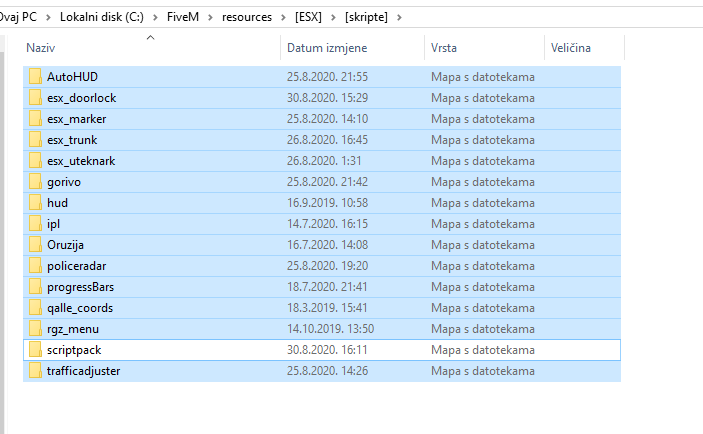Image resolution: width=703 pixels, height=434 pixels.
Task: Click the [skripte] breadcrumb
Action: (366, 17)
